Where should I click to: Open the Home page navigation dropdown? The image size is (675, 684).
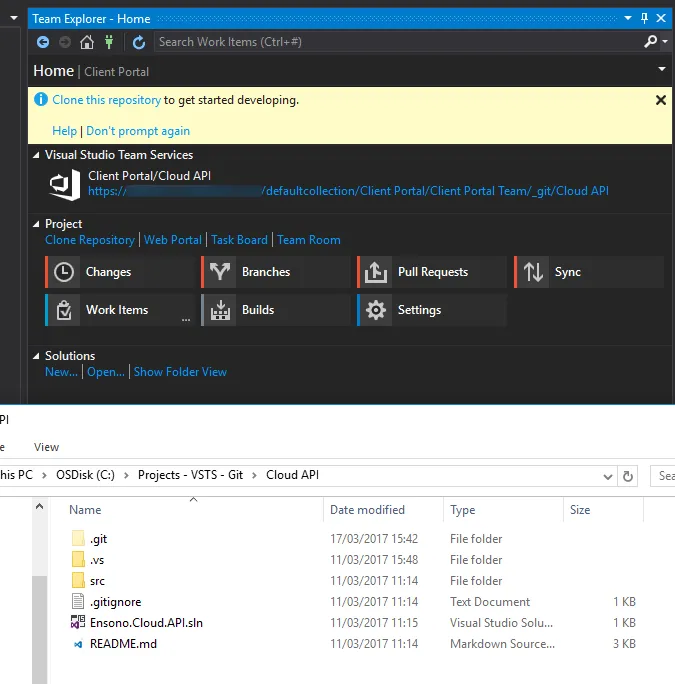[662, 69]
